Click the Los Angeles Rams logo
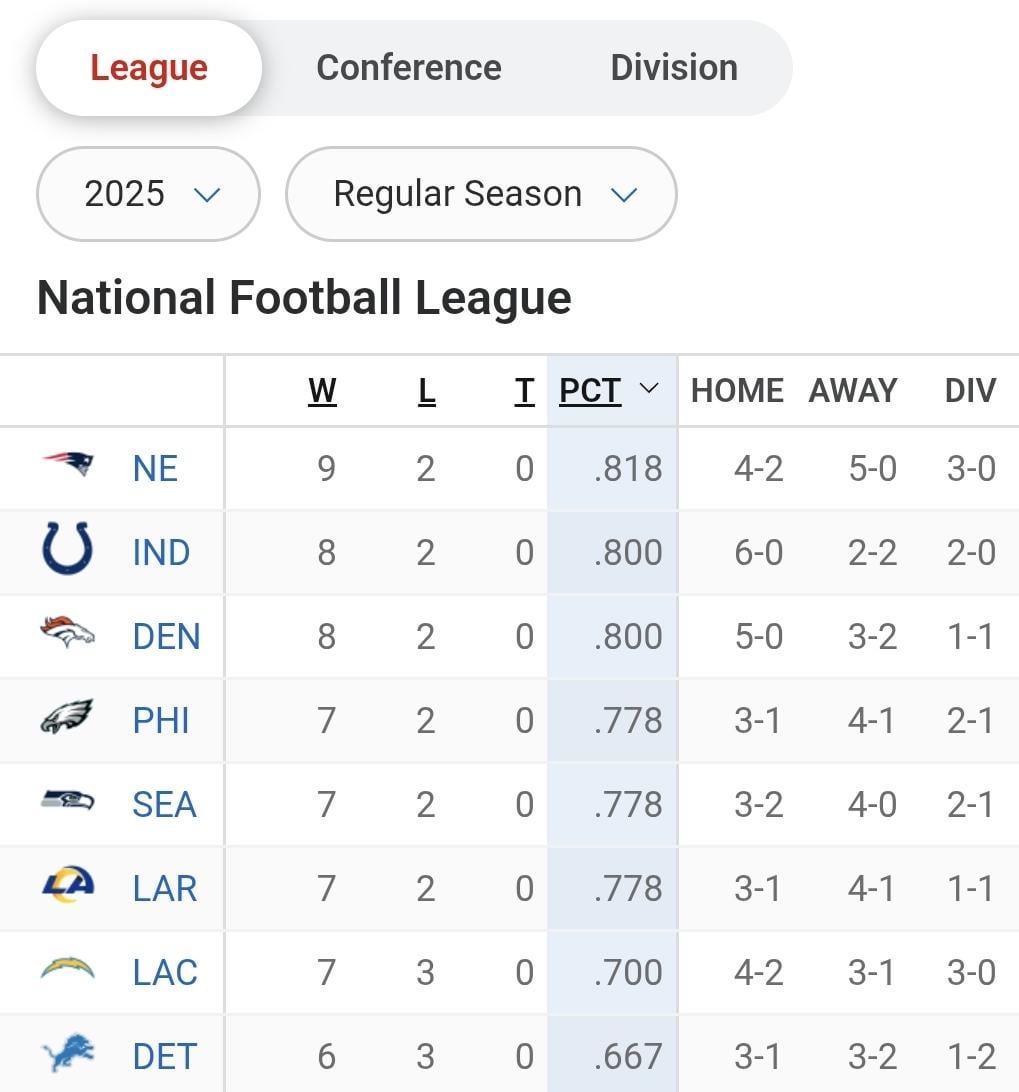Viewport: 1019px width, 1092px height. click(x=67, y=885)
